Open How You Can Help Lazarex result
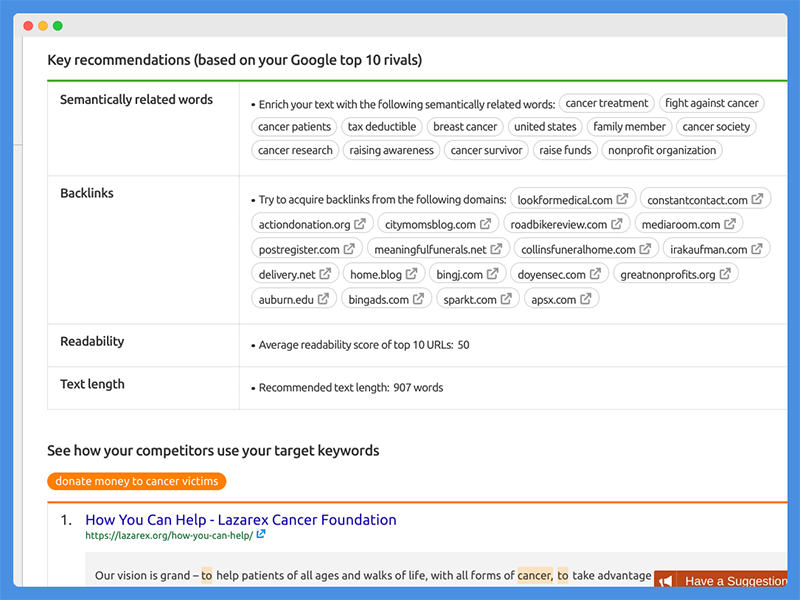The width and height of the screenshot is (800, 600). tap(241, 520)
